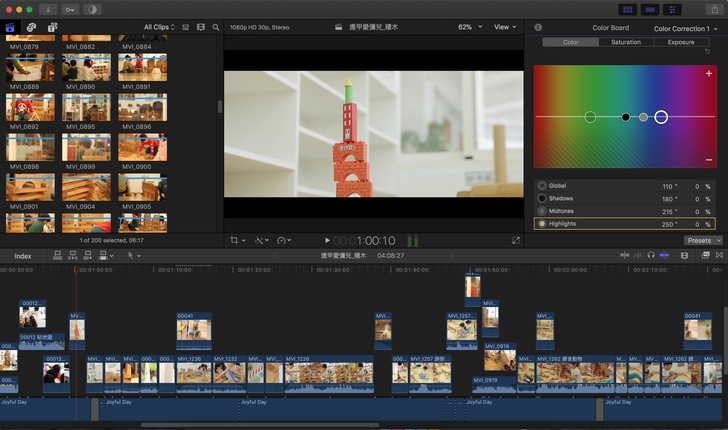This screenshot has height=430, width=728.
Task: Reset the color board with the curved arrow
Action: click(x=708, y=51)
